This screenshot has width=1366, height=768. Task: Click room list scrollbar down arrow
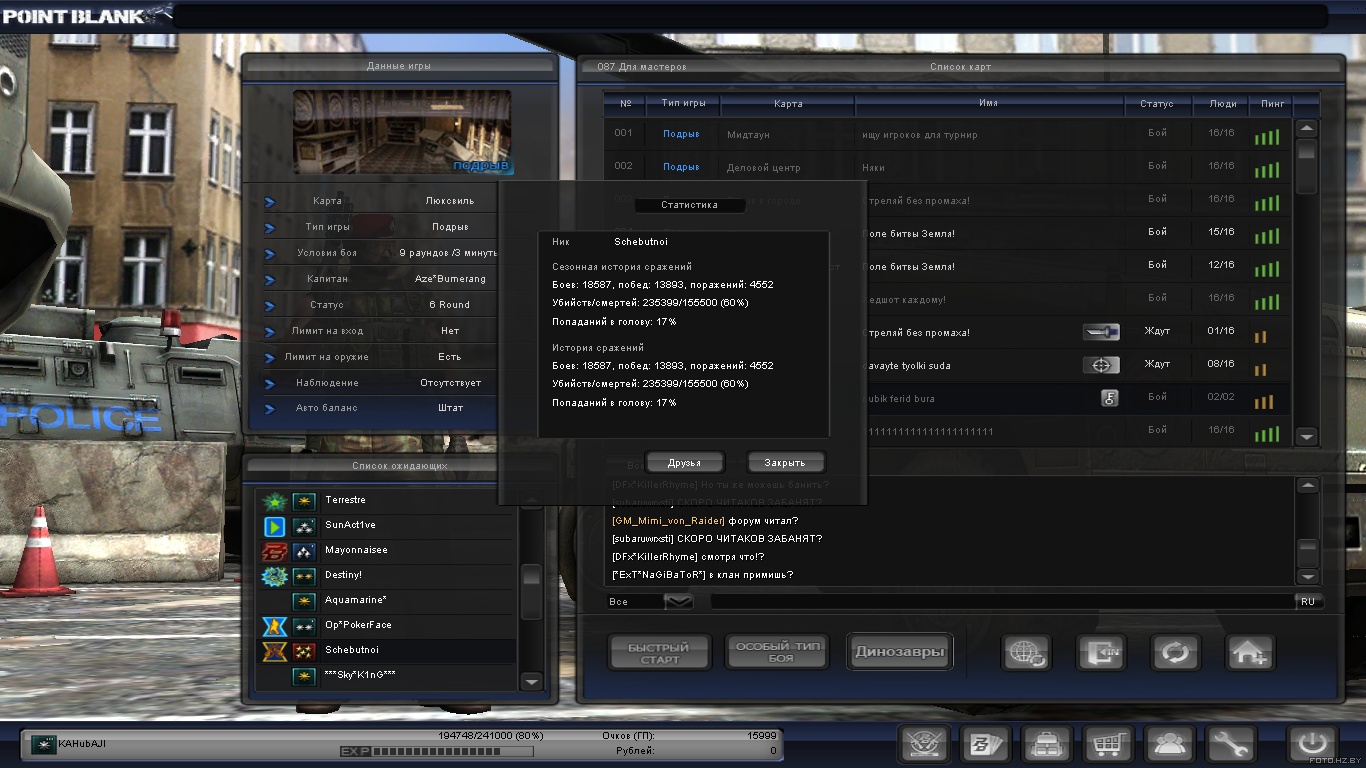click(1306, 436)
